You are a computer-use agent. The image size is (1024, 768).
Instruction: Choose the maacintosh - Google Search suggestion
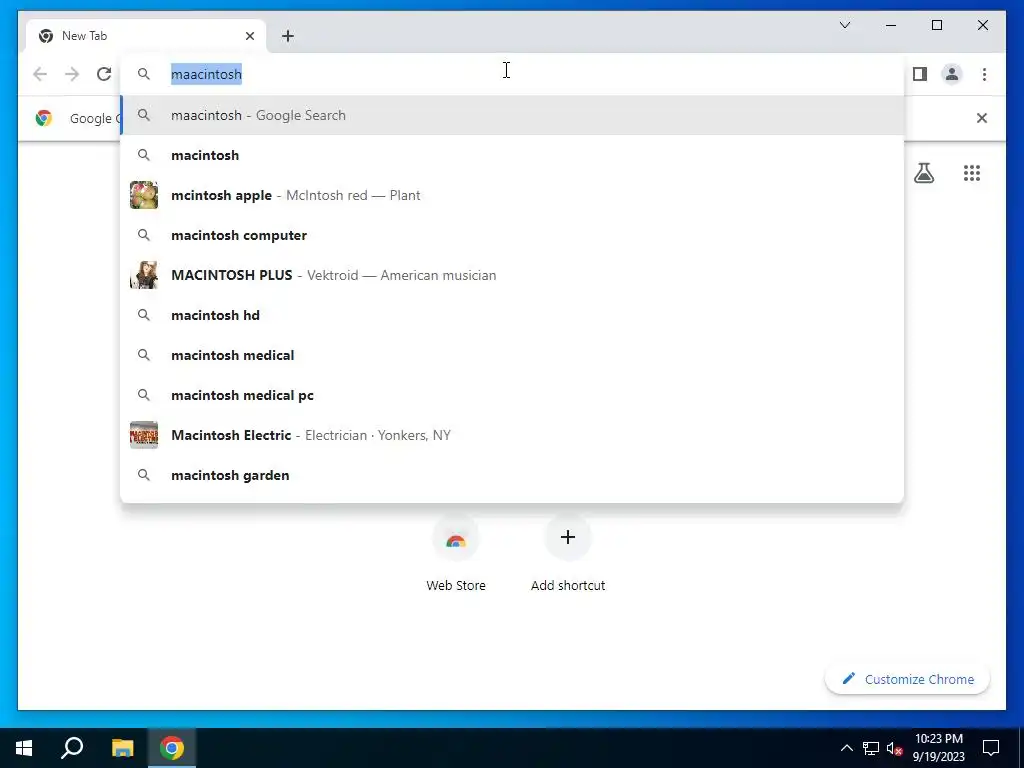pos(513,115)
